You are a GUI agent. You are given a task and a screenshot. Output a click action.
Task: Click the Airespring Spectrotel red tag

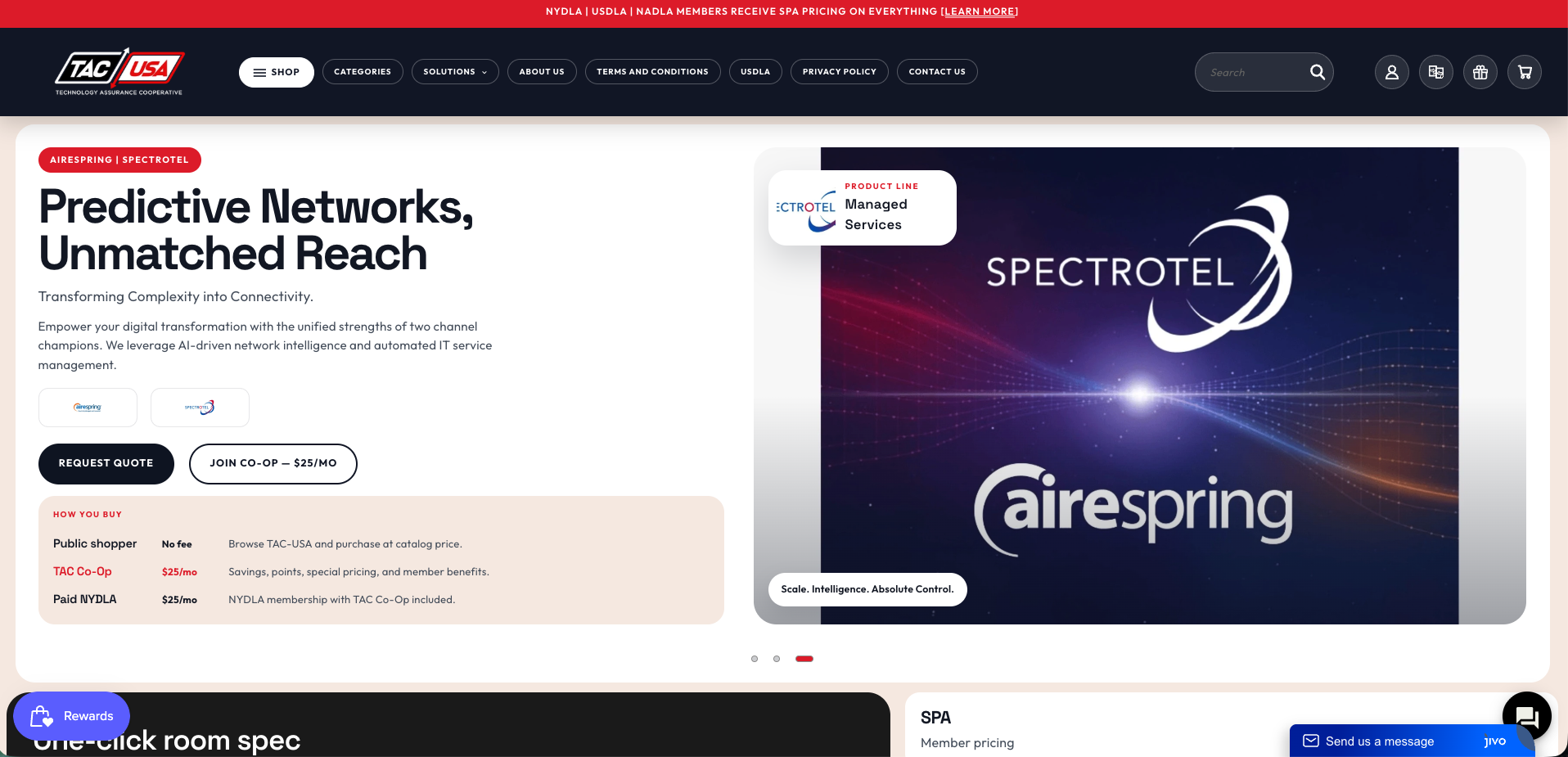(x=119, y=160)
